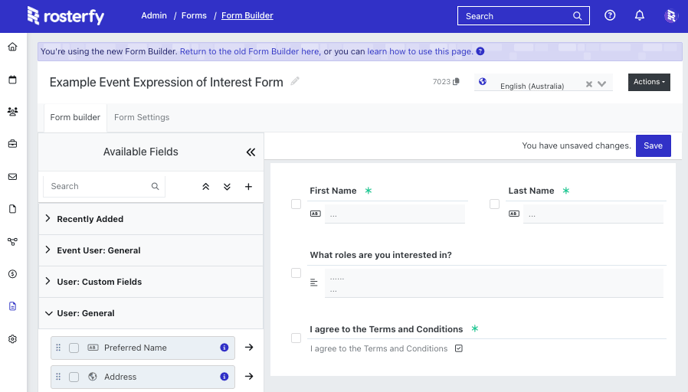Add Preferred Name to form with arrow
The image size is (688, 392).
[x=249, y=347]
